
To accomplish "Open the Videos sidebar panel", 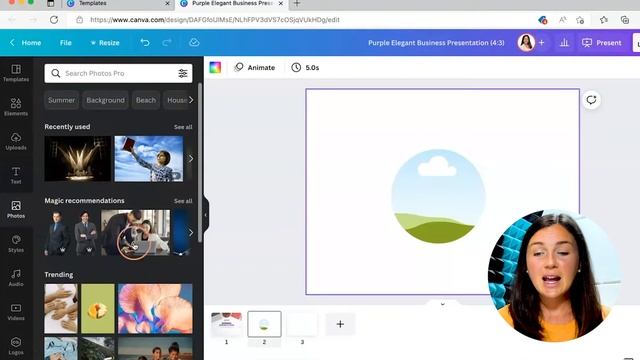I will tap(16, 312).
